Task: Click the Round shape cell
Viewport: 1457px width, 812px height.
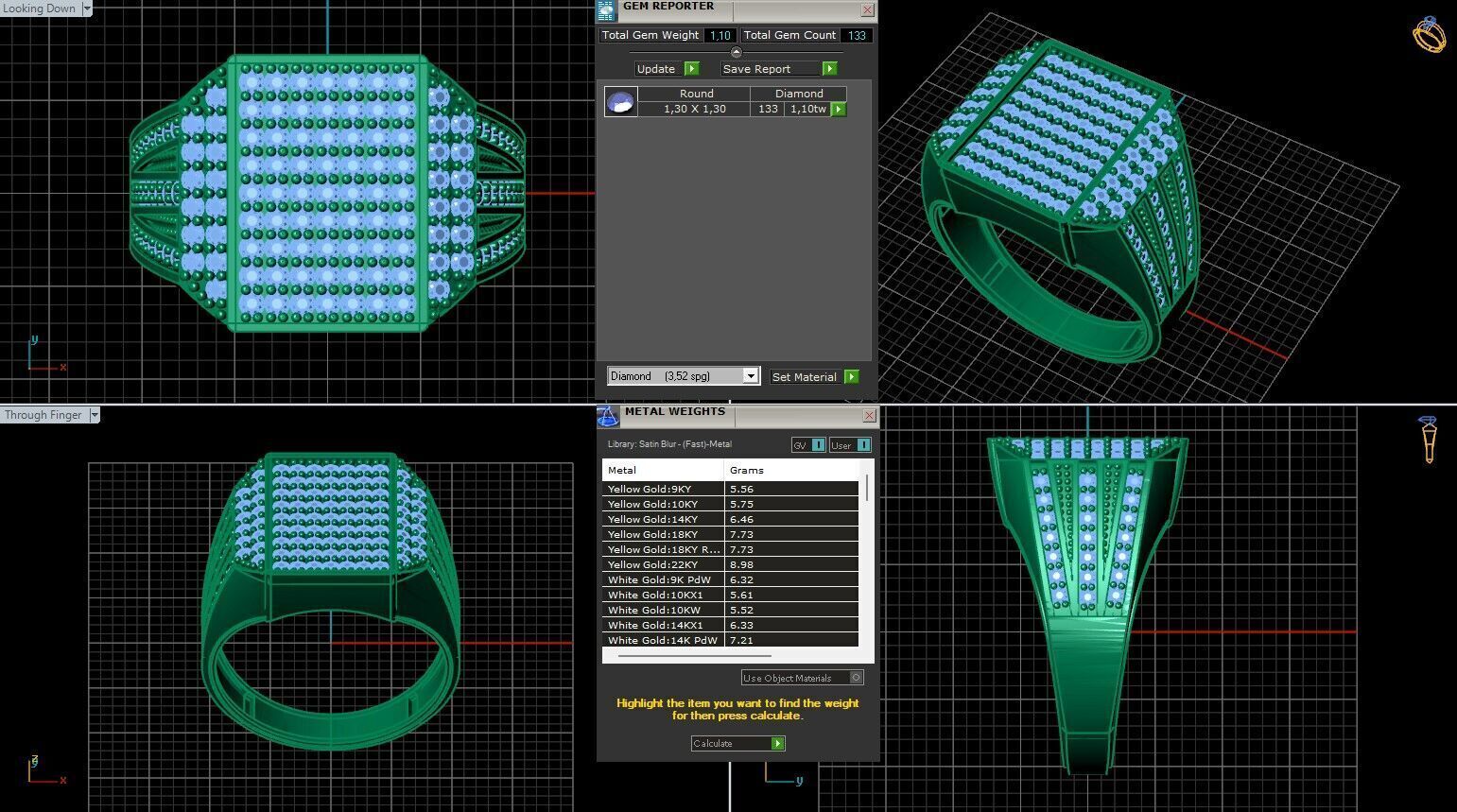Action: pos(696,94)
